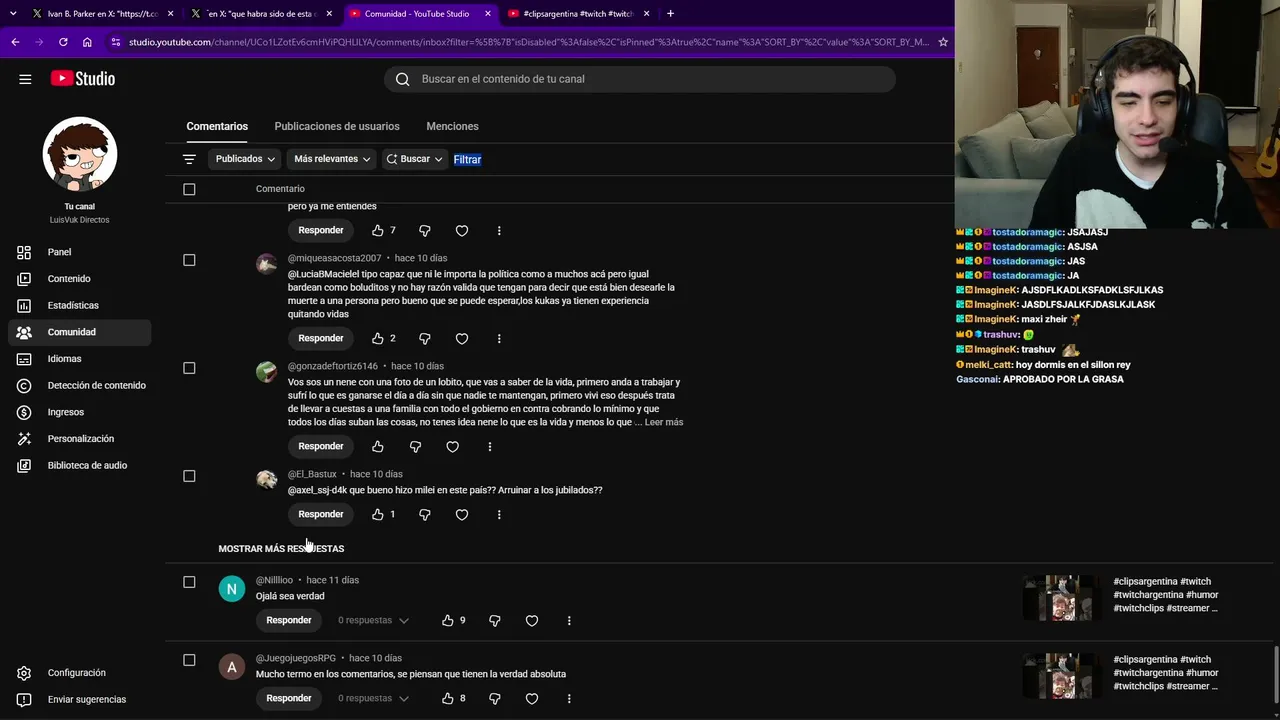Reply to @JuegojuegosRPG with Responder
Screen dimensions: 1280x720
click(289, 698)
